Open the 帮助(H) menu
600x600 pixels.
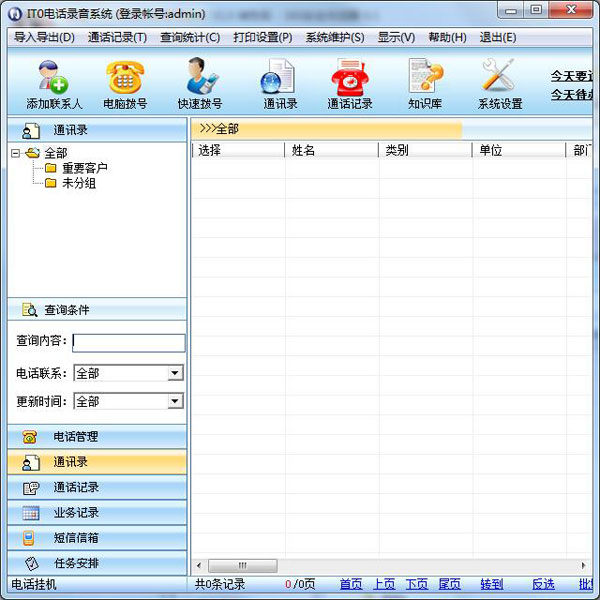447,37
